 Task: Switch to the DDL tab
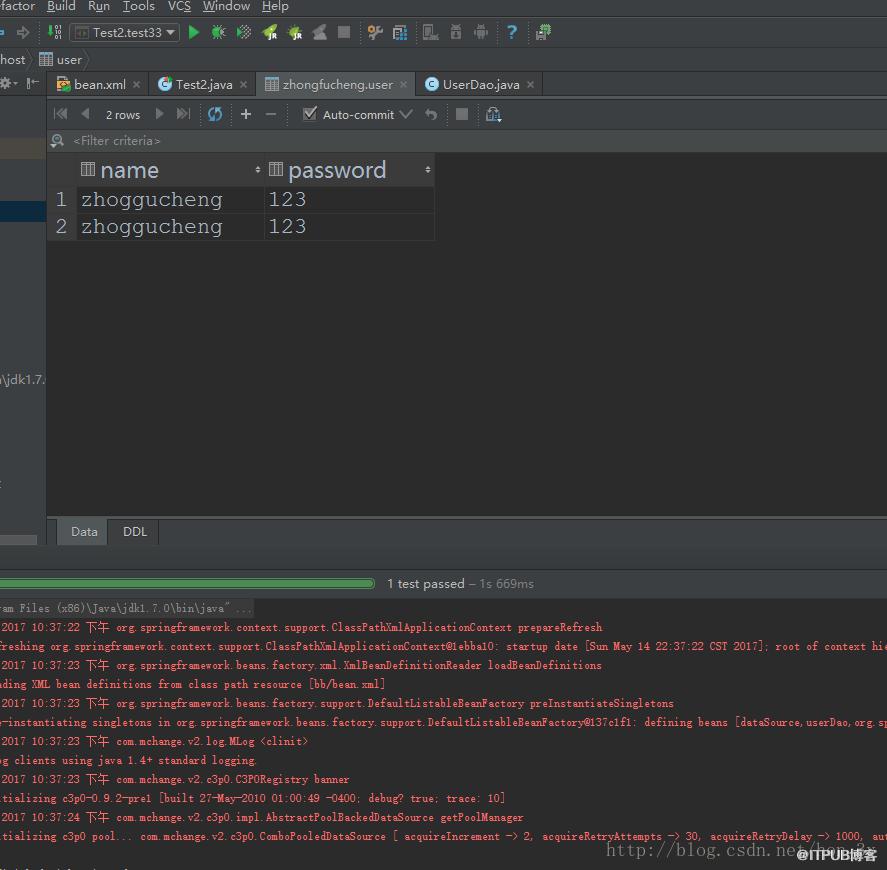[x=135, y=532]
